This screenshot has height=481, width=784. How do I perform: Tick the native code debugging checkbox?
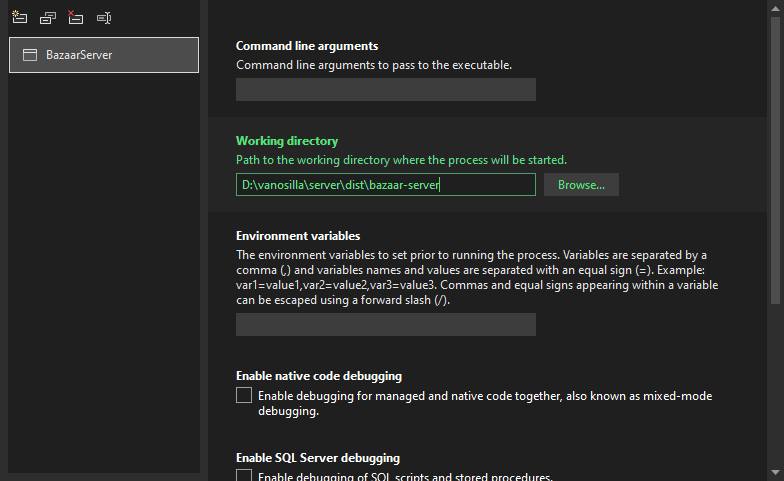(244, 396)
